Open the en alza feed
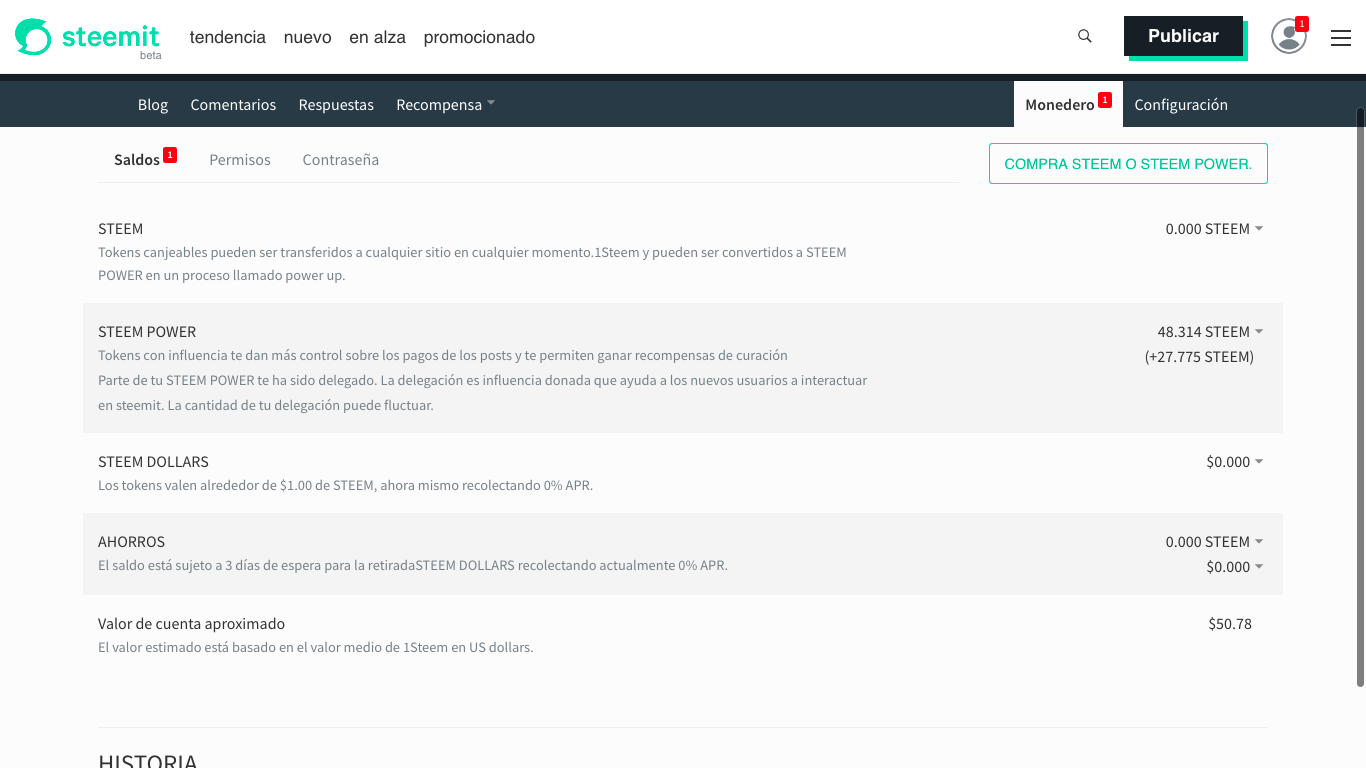 point(377,37)
